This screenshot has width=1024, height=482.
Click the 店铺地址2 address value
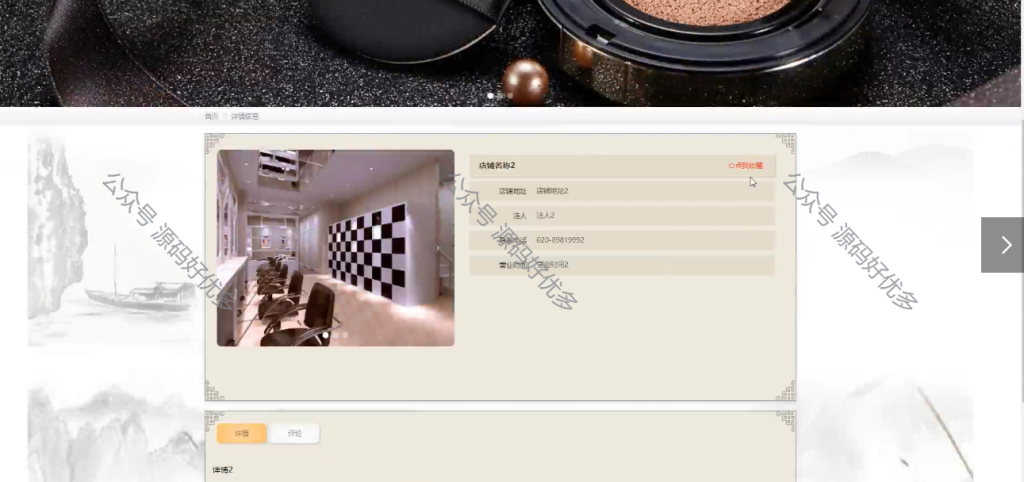[x=552, y=191]
